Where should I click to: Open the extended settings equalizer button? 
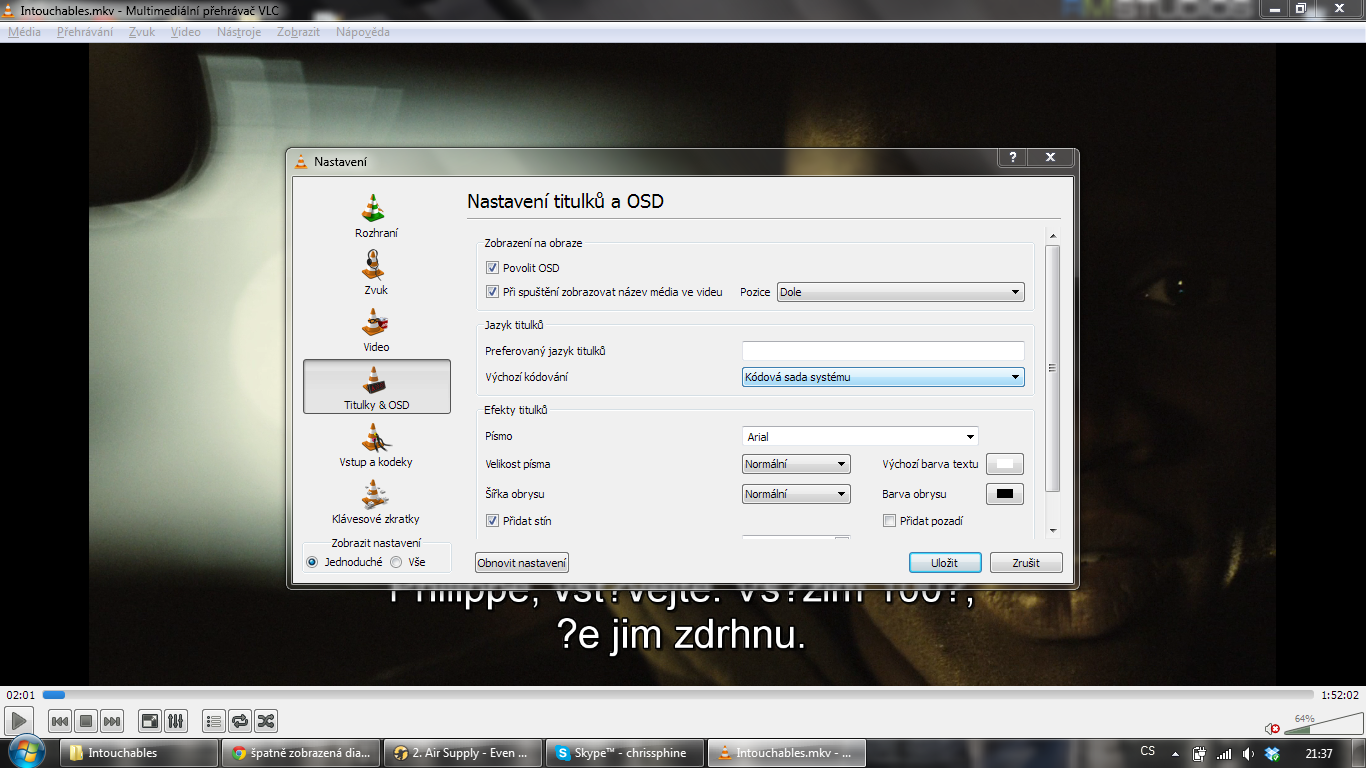176,721
